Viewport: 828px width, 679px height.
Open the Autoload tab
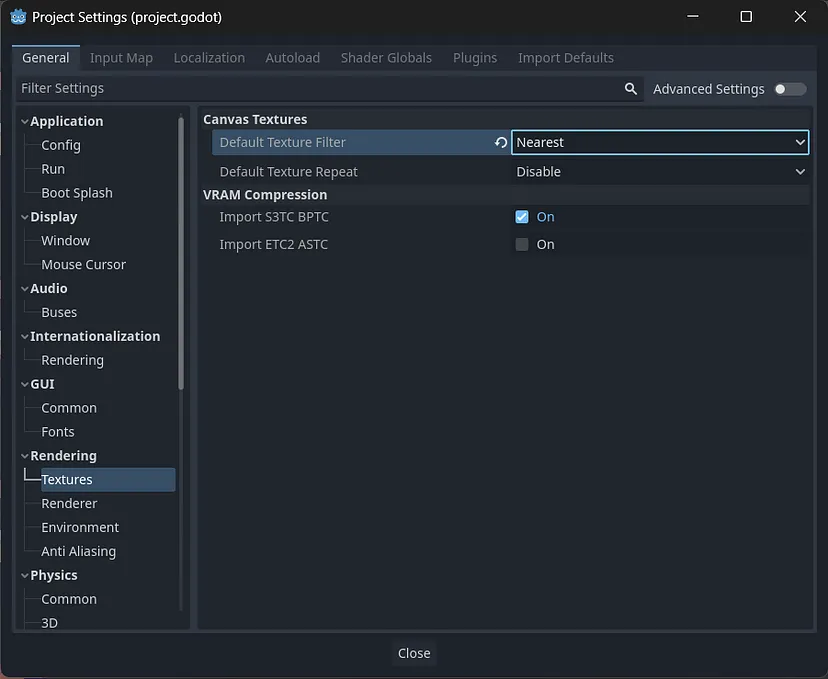[293, 58]
